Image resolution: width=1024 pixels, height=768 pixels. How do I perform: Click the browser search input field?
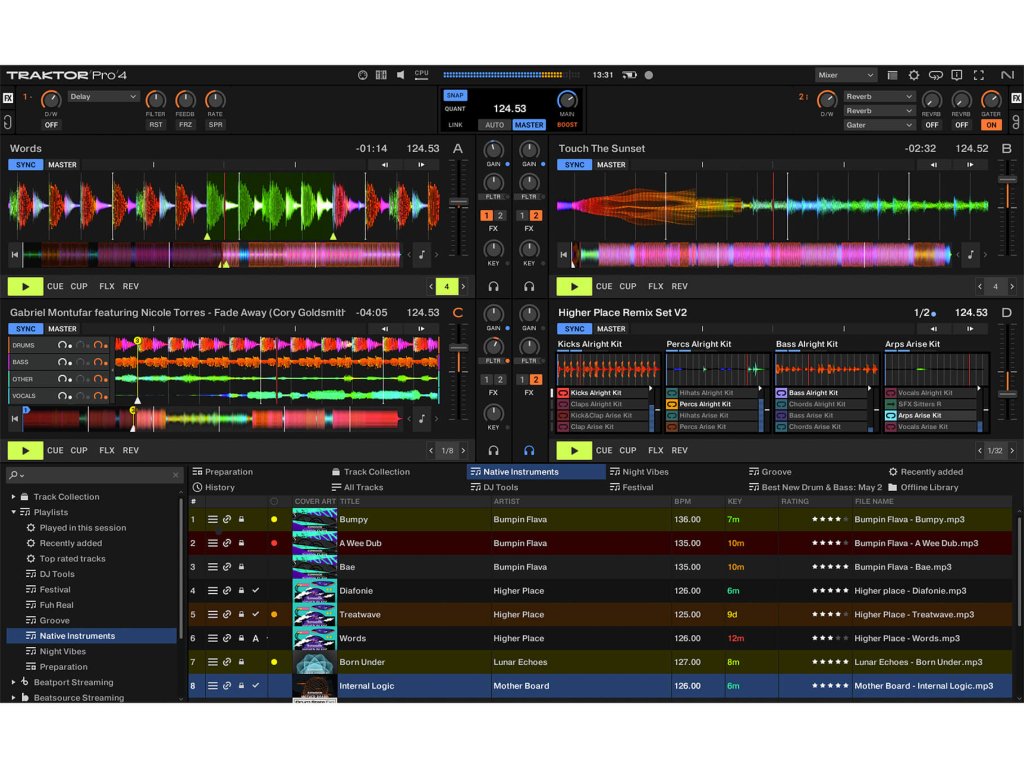pos(95,475)
